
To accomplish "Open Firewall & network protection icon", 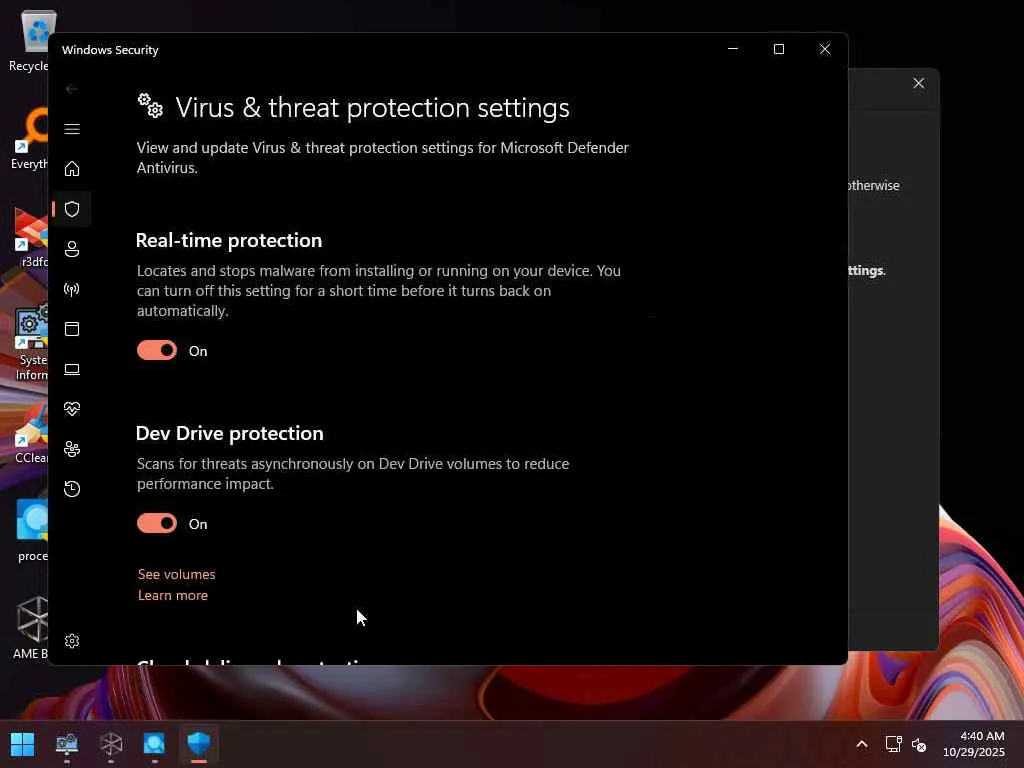I will pyautogui.click(x=72, y=289).
